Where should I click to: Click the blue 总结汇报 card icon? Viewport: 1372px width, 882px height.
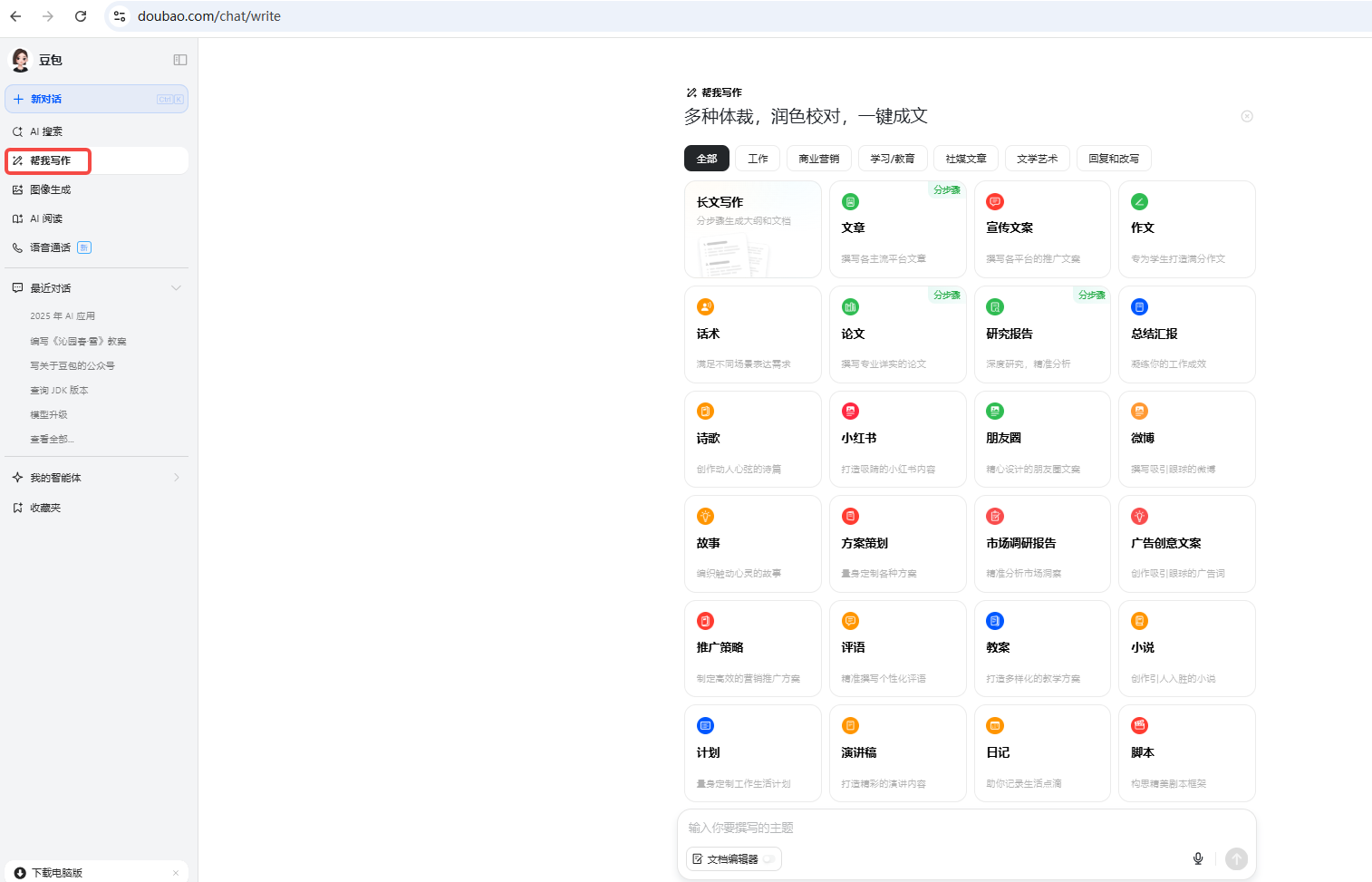[x=1140, y=307]
